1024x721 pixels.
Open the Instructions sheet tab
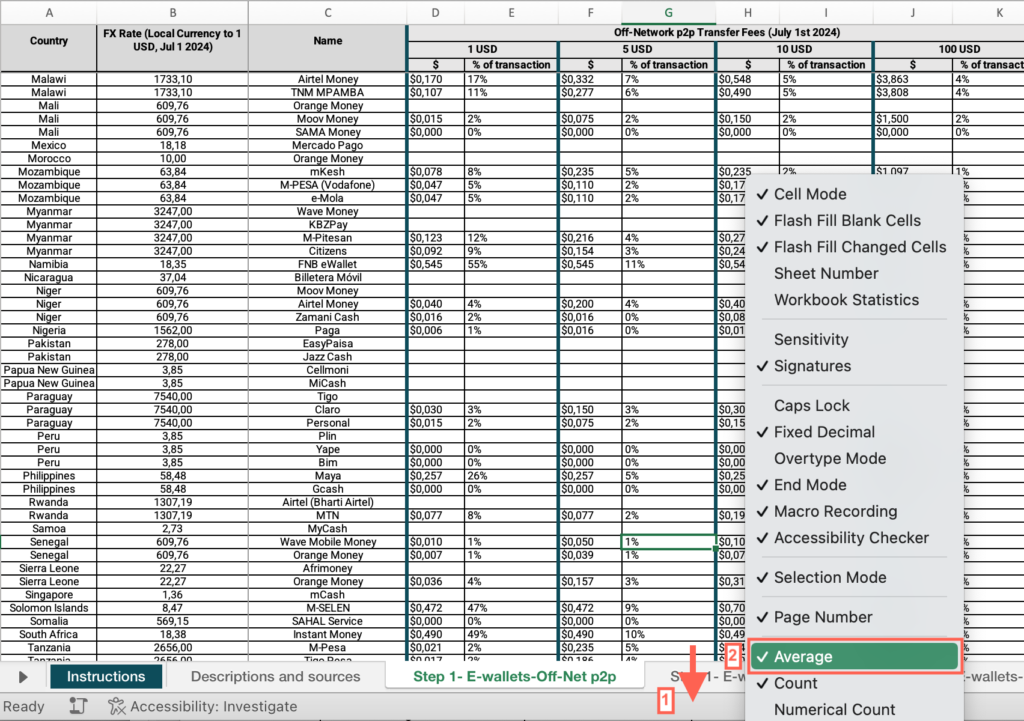[106, 677]
